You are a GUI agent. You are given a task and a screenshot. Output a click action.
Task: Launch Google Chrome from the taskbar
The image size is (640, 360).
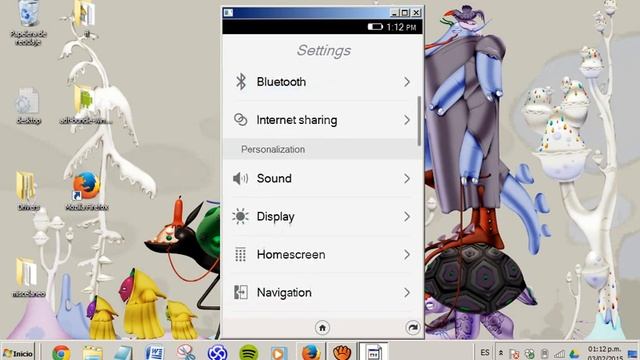click(61, 353)
